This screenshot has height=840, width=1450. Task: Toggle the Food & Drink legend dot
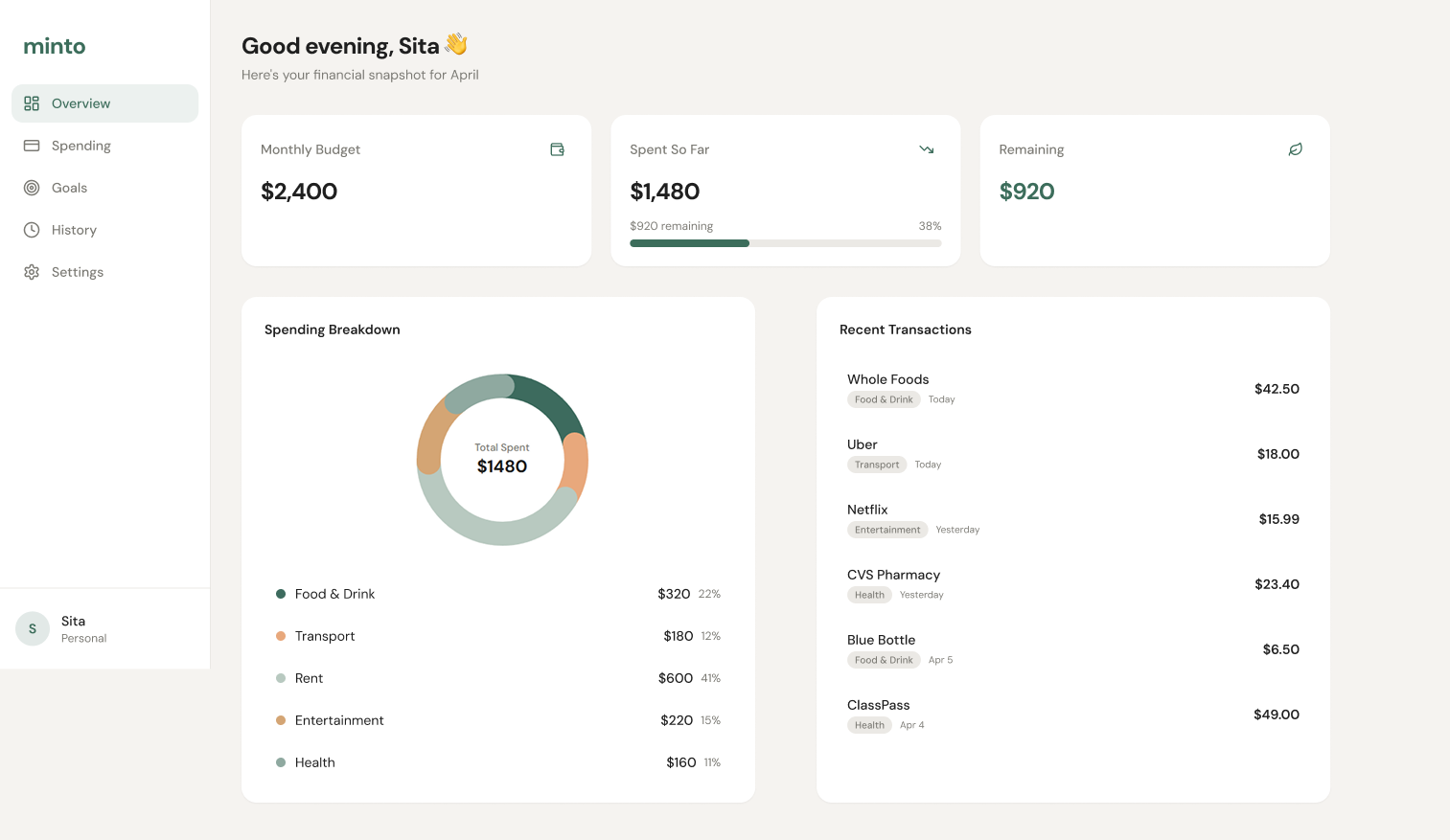point(281,594)
